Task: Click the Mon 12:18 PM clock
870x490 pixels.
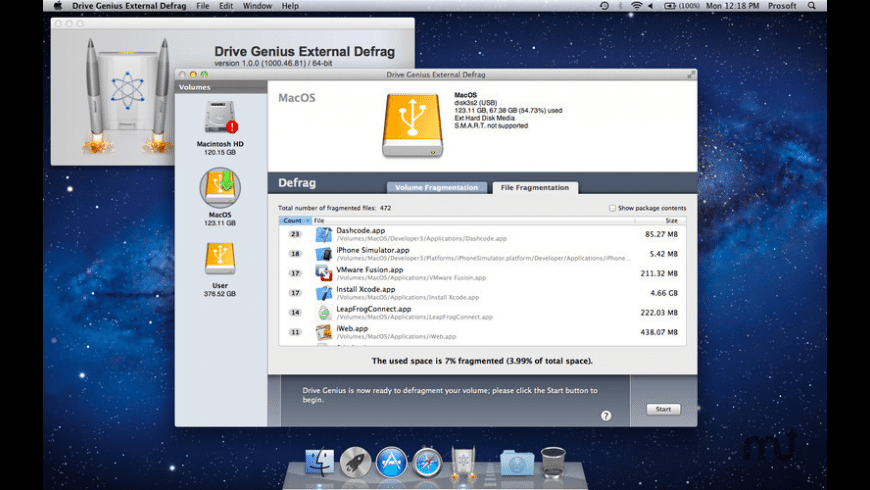Action: pos(732,6)
